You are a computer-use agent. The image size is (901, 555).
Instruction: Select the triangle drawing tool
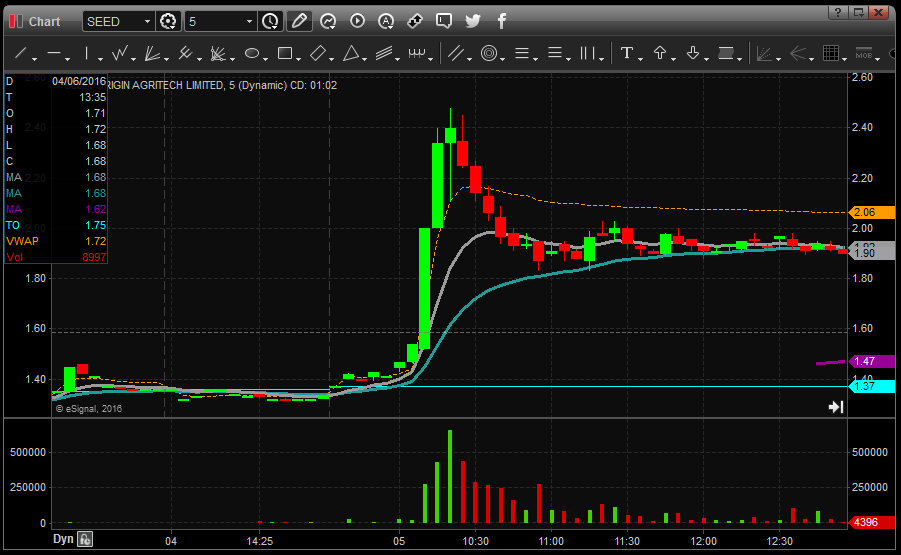point(351,53)
